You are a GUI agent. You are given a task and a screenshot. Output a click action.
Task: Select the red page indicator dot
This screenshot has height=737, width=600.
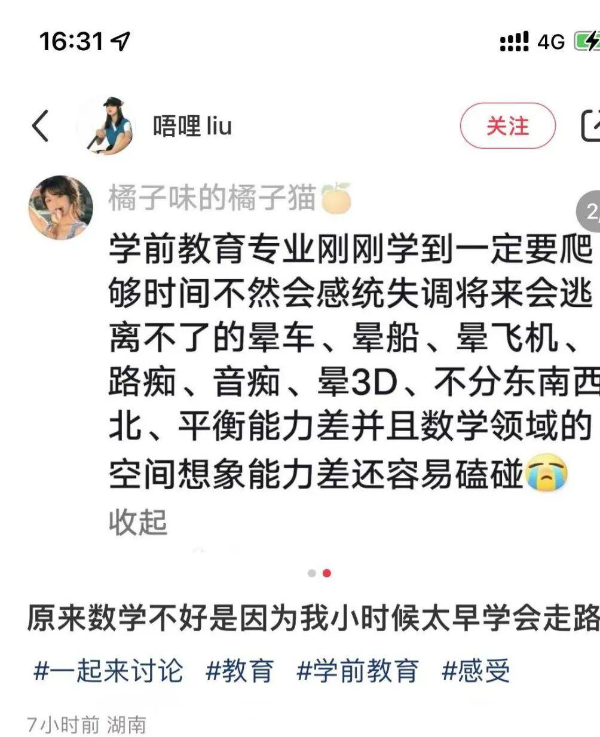(327, 573)
